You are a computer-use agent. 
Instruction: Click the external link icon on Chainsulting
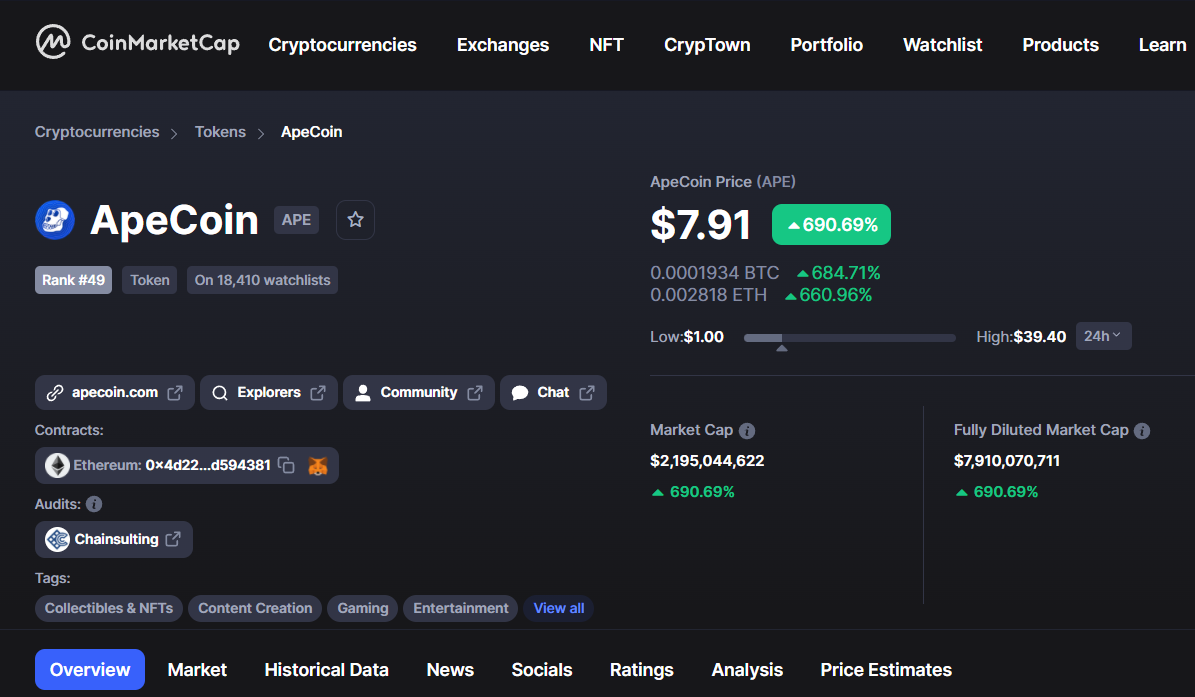pos(173,539)
